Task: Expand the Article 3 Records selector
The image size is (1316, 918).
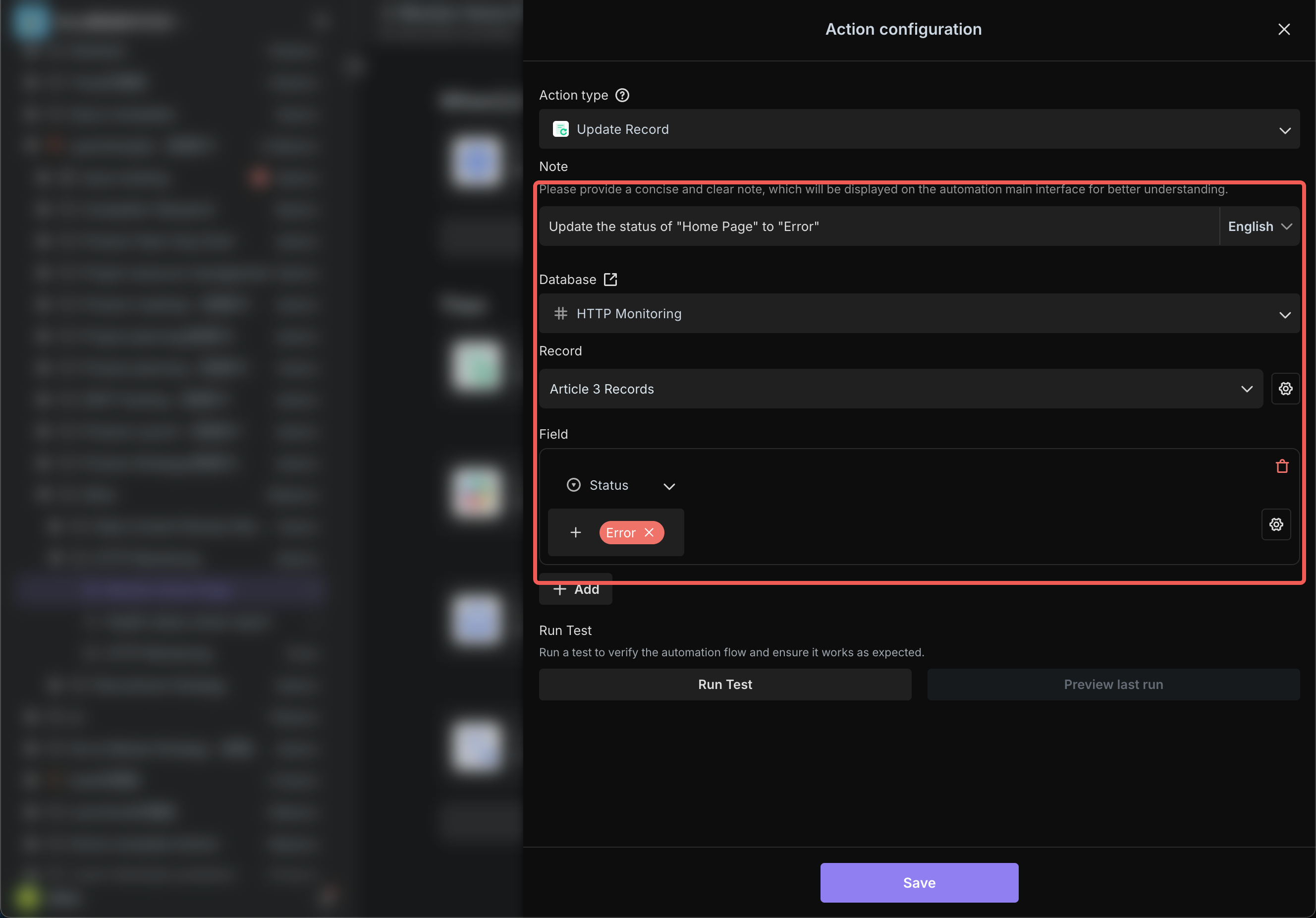Action: point(1248,389)
